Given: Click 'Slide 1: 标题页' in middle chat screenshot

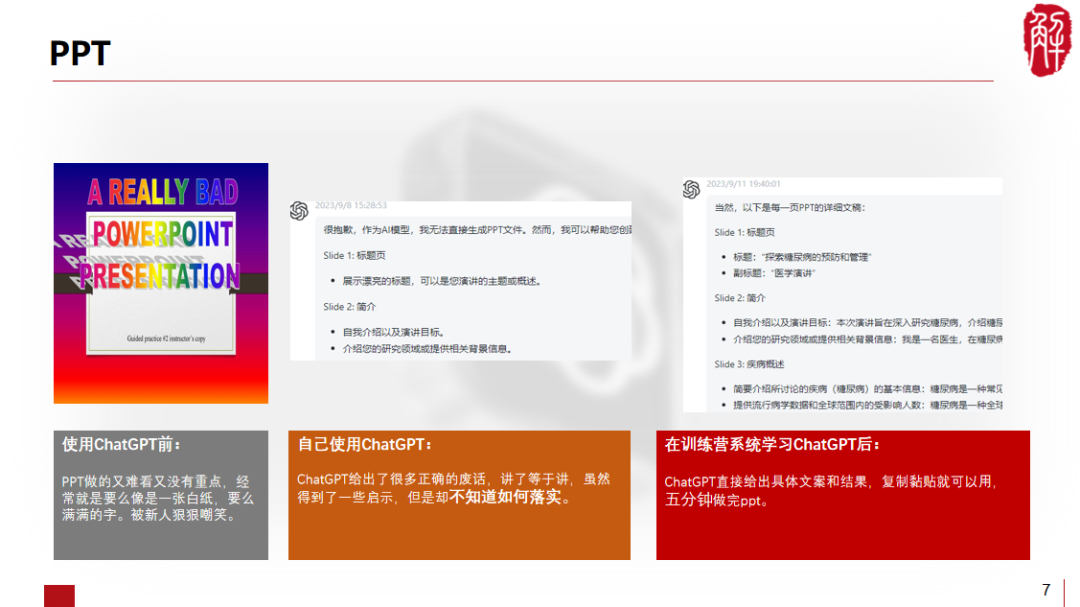Looking at the screenshot, I should [x=355, y=256].
